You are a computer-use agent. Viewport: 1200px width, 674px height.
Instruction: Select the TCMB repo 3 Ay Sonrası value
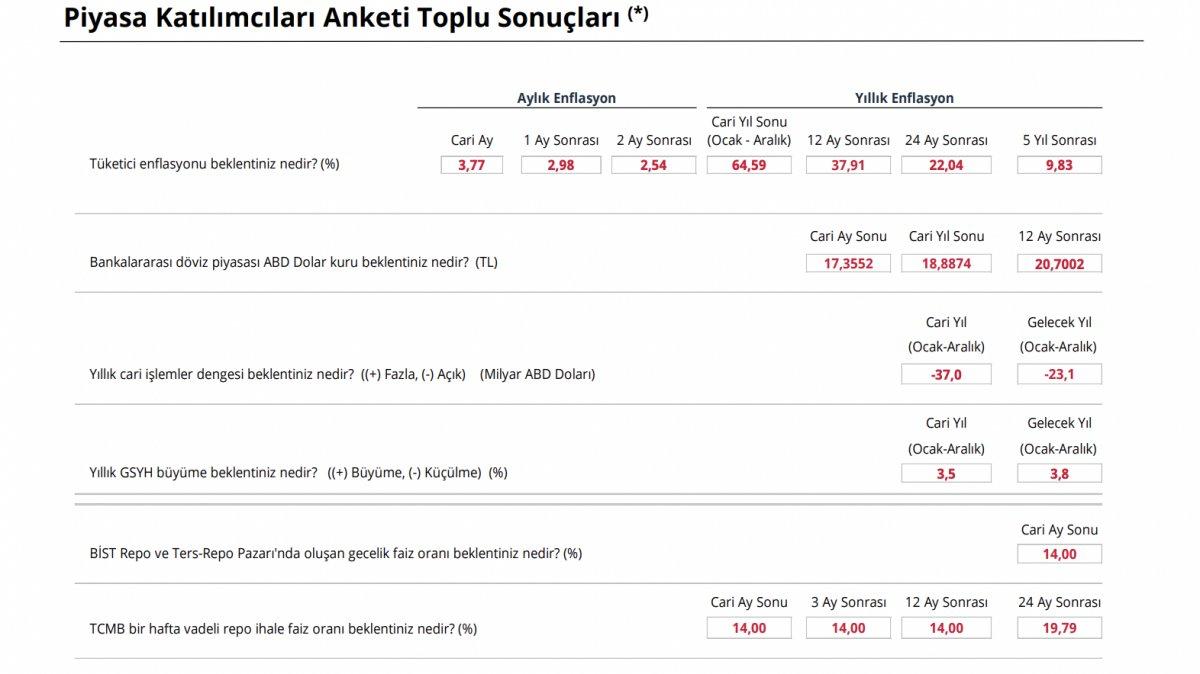tap(848, 628)
